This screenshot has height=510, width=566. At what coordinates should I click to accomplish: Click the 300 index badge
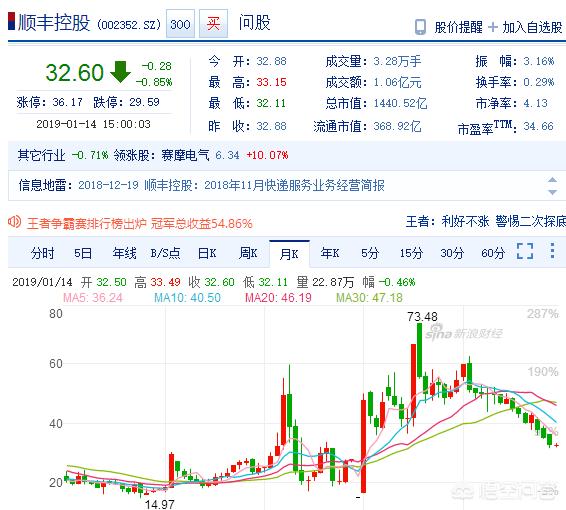tap(180, 24)
